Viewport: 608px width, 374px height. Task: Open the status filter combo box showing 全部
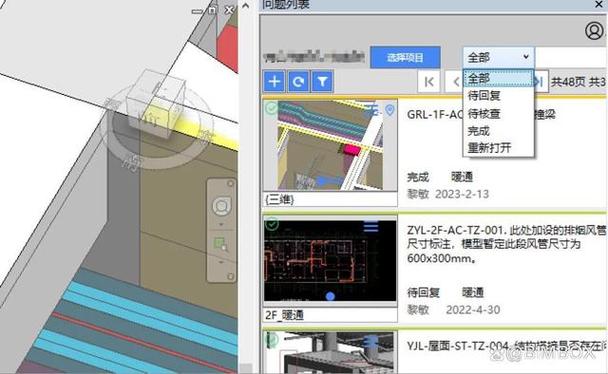tap(499, 57)
